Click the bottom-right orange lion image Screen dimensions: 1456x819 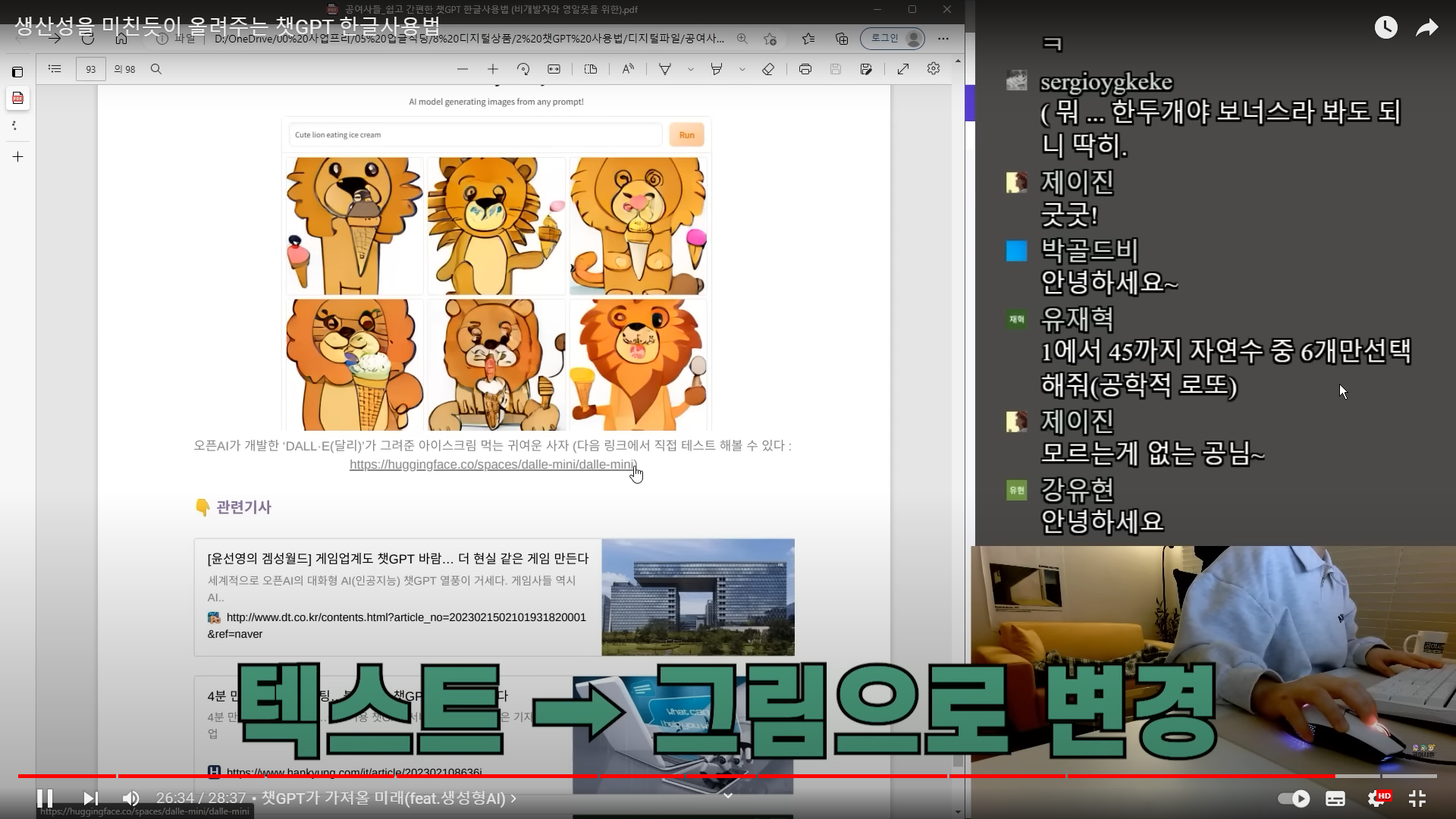(x=638, y=365)
